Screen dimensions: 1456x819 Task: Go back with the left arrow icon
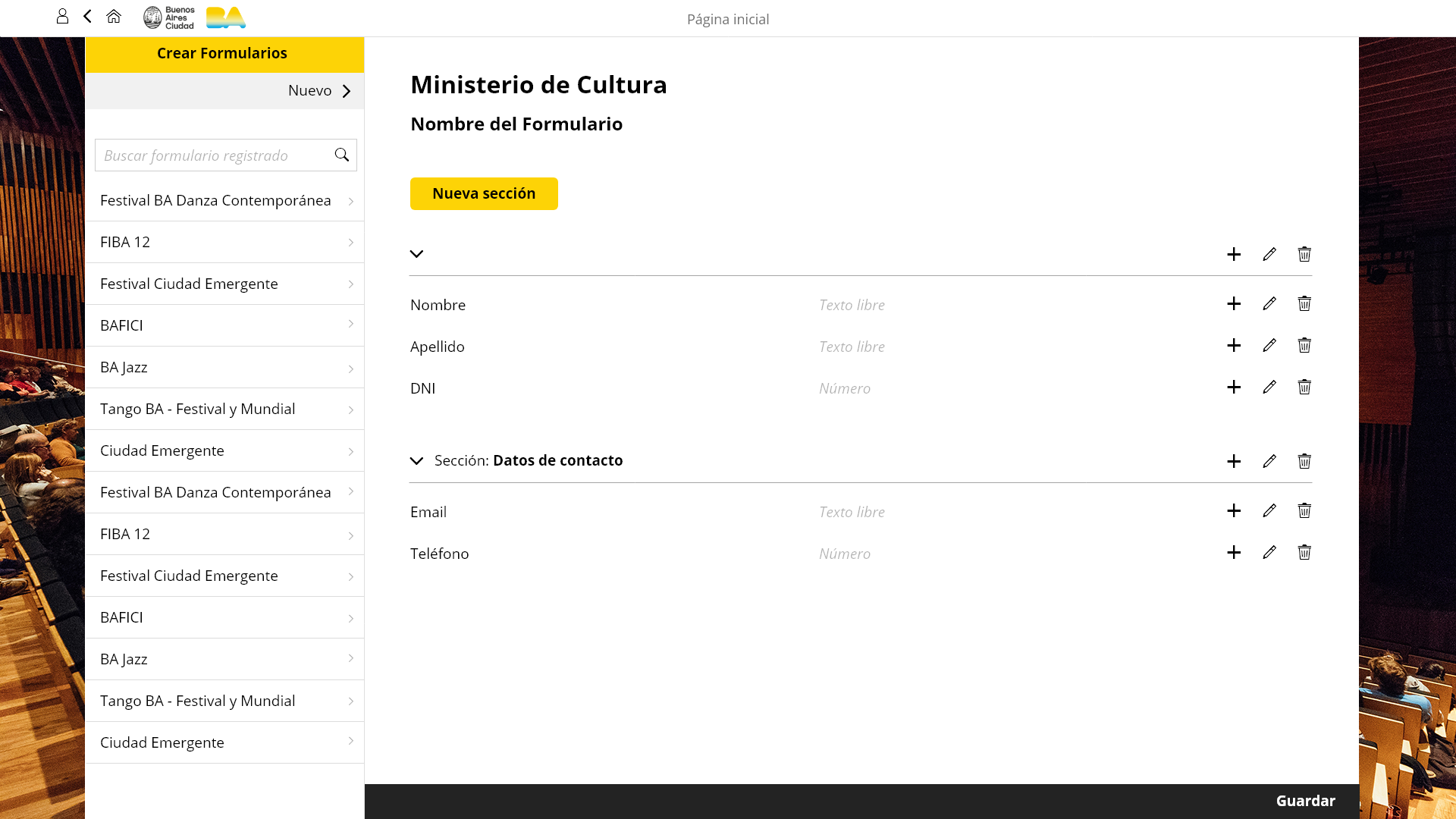87,16
